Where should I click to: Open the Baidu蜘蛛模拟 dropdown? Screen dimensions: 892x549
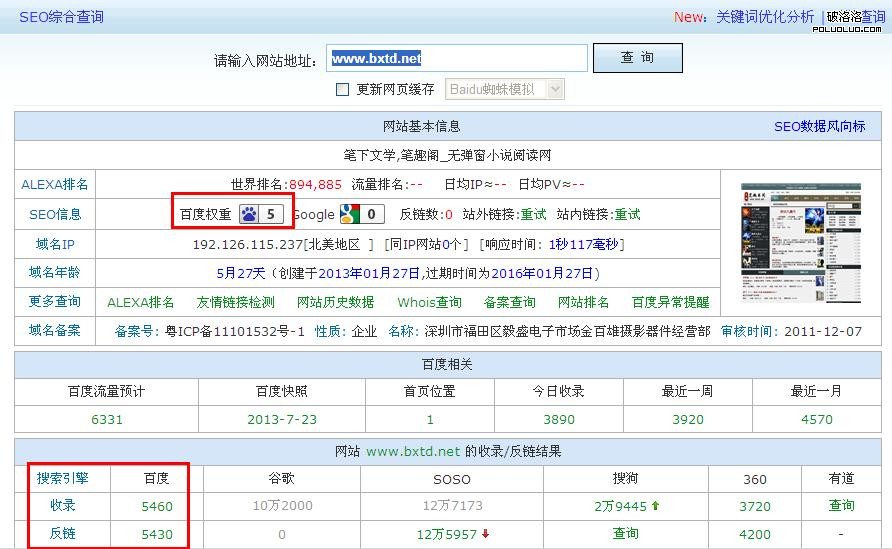[x=505, y=89]
